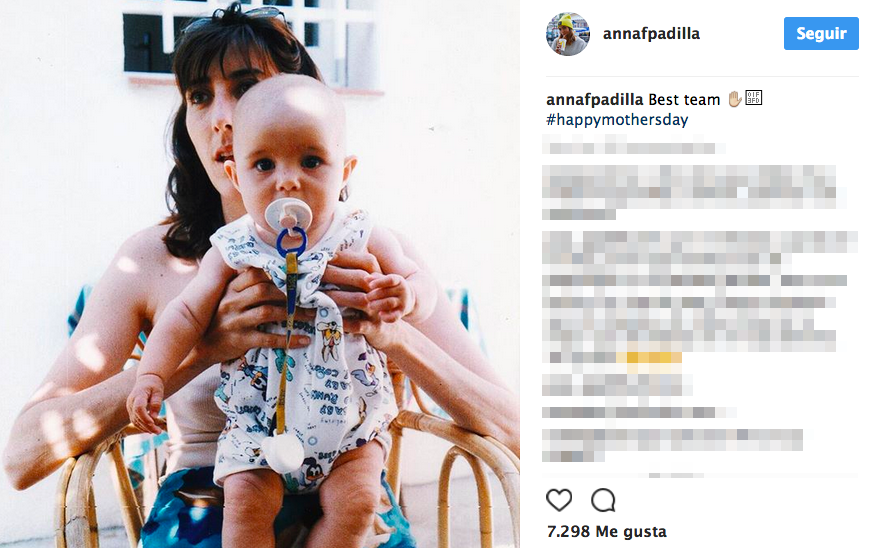Select the last blurred two-line comment

tap(673, 445)
